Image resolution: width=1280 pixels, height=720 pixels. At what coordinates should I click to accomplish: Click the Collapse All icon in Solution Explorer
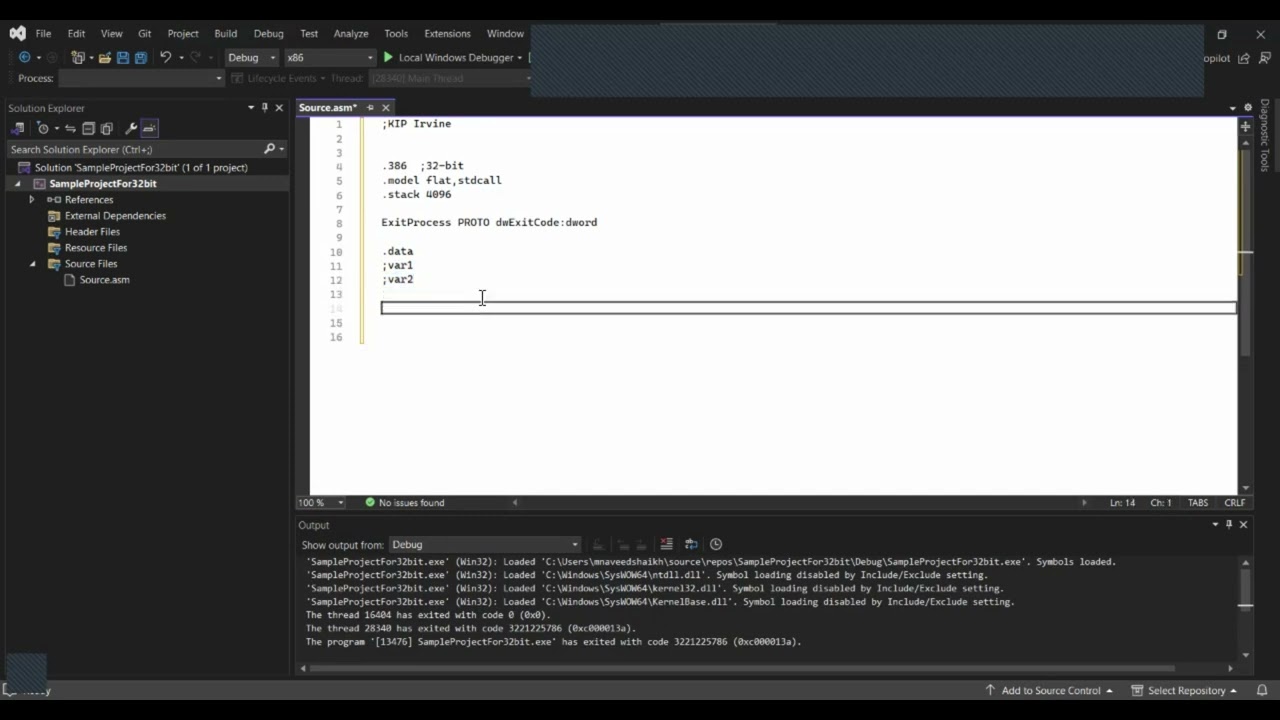(88, 128)
